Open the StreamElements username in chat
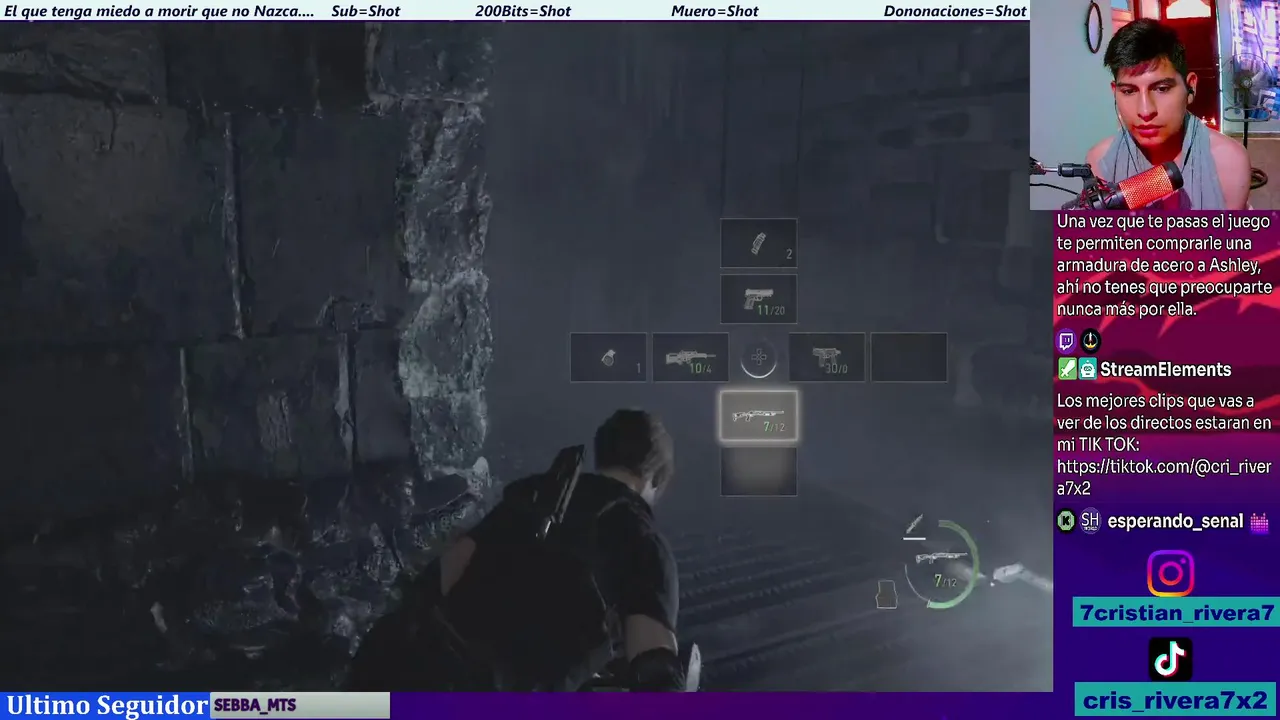The height and width of the screenshot is (720, 1280). 1165,370
